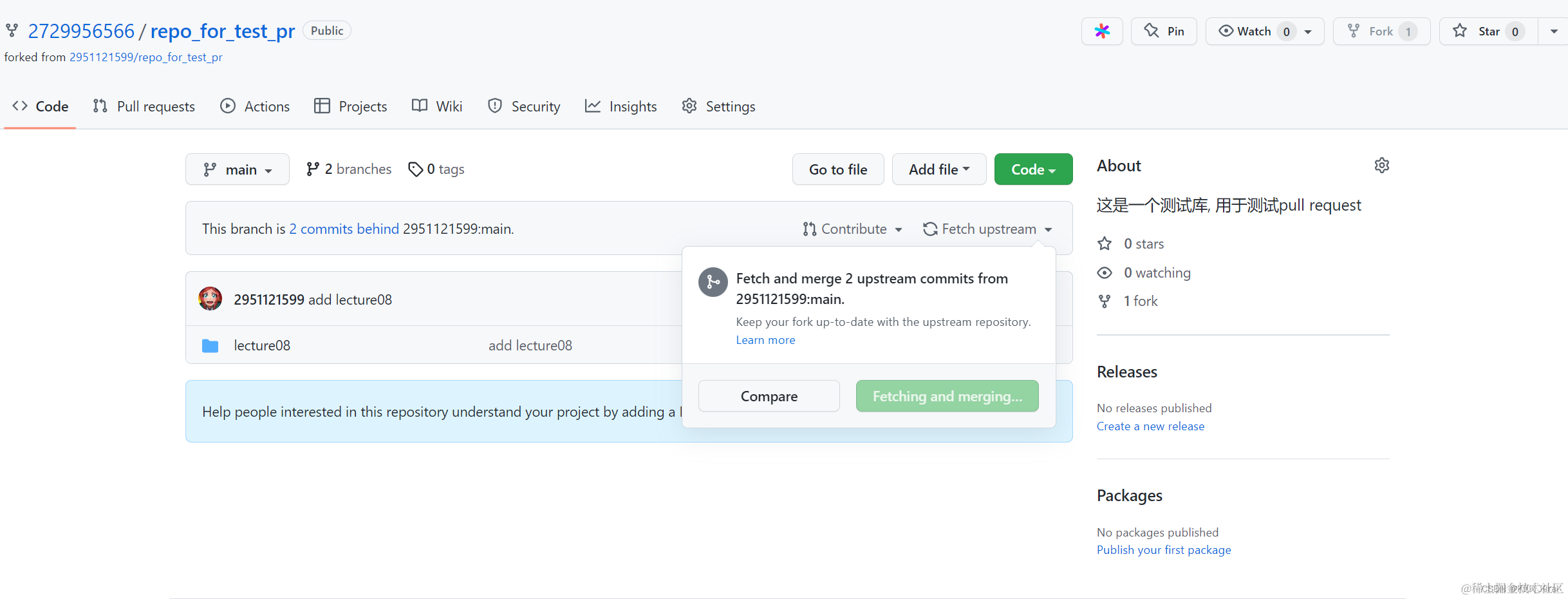This screenshot has height=599, width=1568.
Task: Click the star icon beside 0 stars
Action: 1105,243
